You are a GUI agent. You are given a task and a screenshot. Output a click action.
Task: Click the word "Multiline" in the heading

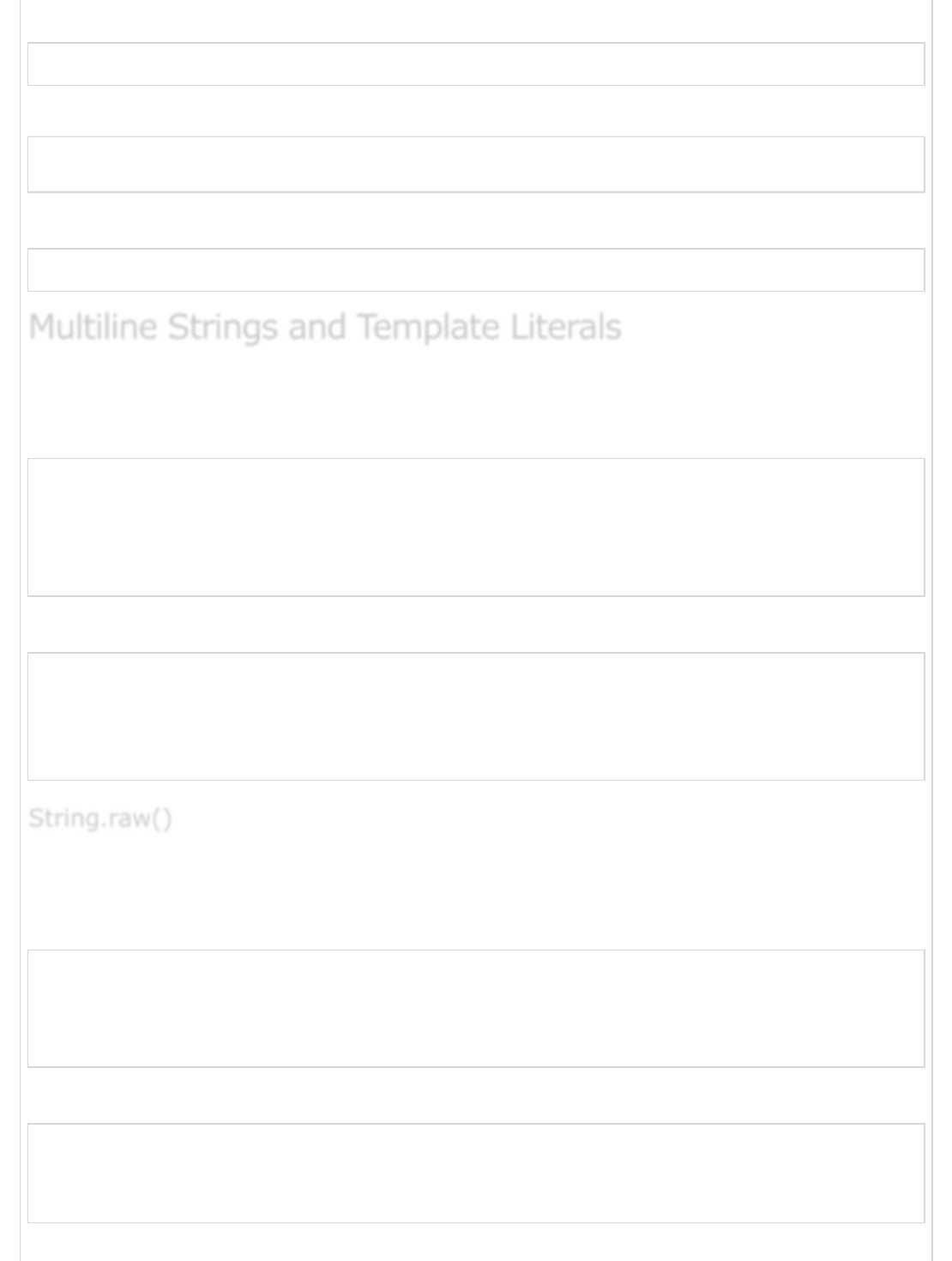pos(93,328)
